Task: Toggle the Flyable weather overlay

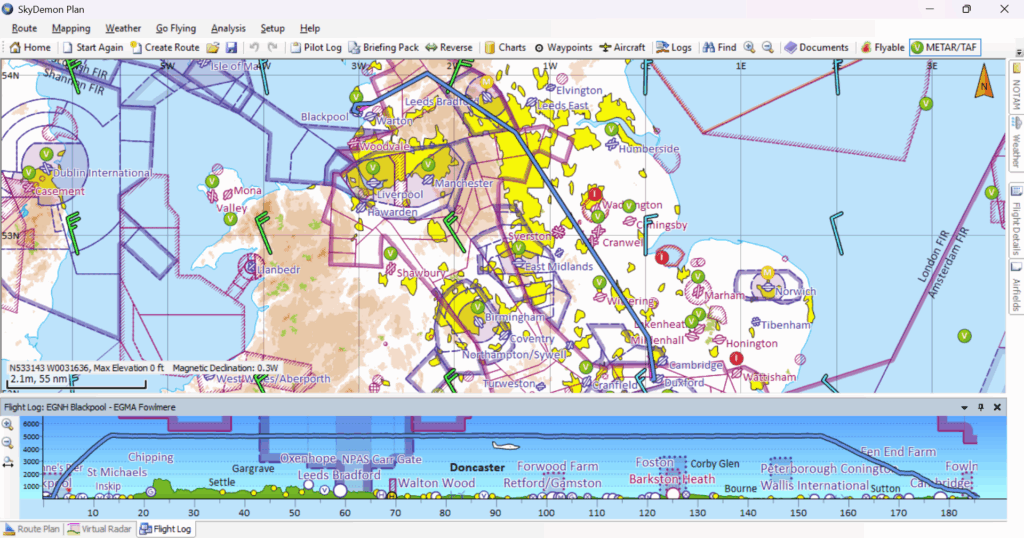Action: tap(882, 47)
